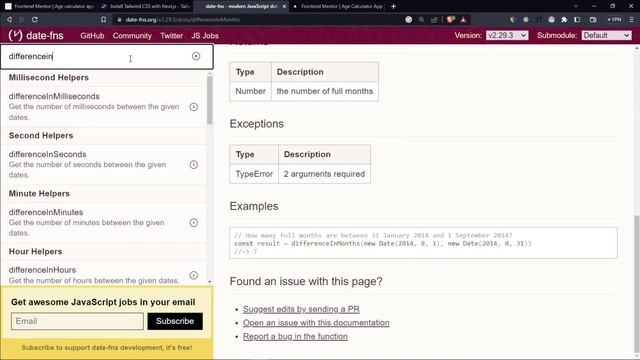This screenshot has height=360, width=640.
Task: Click 'Examples' heading
Action: pos(254,206)
